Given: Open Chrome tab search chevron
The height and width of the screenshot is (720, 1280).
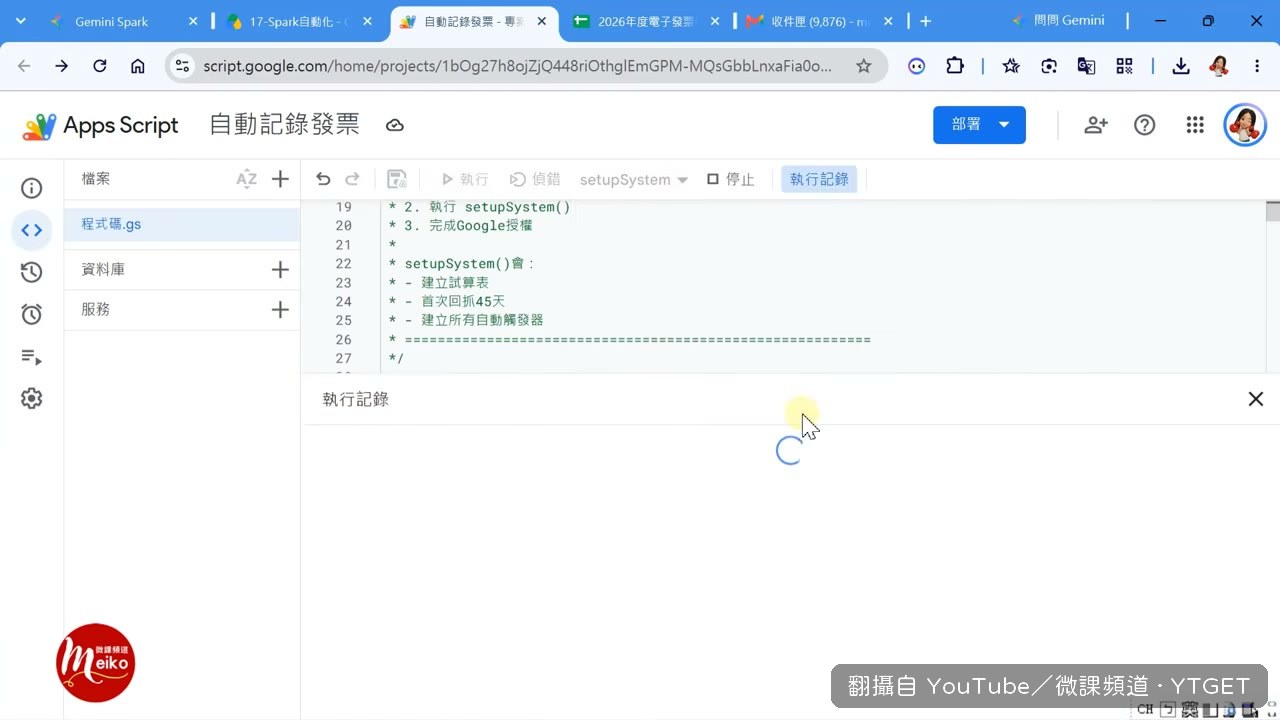Looking at the screenshot, I should (x=20, y=21).
